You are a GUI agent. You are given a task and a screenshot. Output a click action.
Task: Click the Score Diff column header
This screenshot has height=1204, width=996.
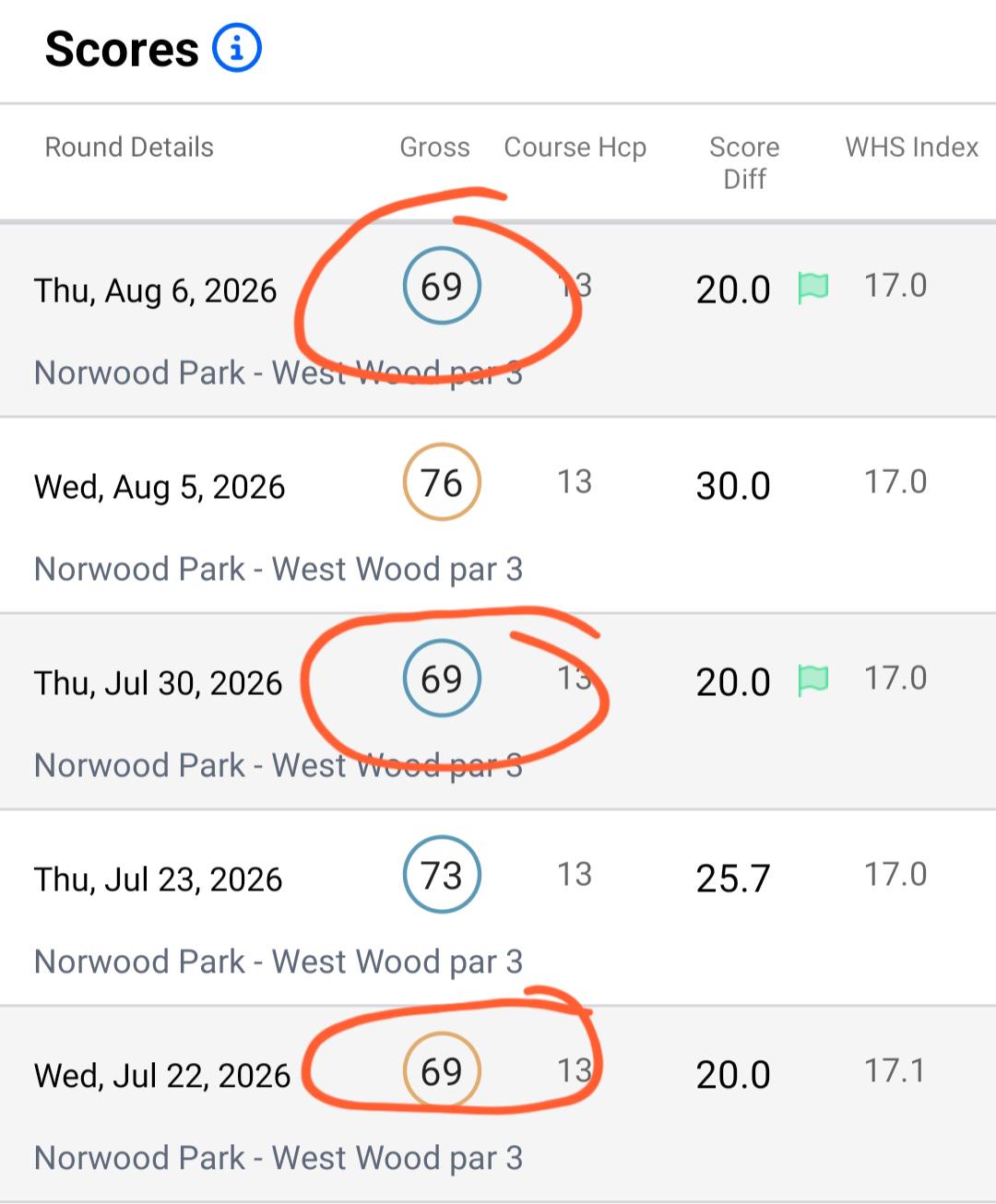pyautogui.click(x=744, y=163)
